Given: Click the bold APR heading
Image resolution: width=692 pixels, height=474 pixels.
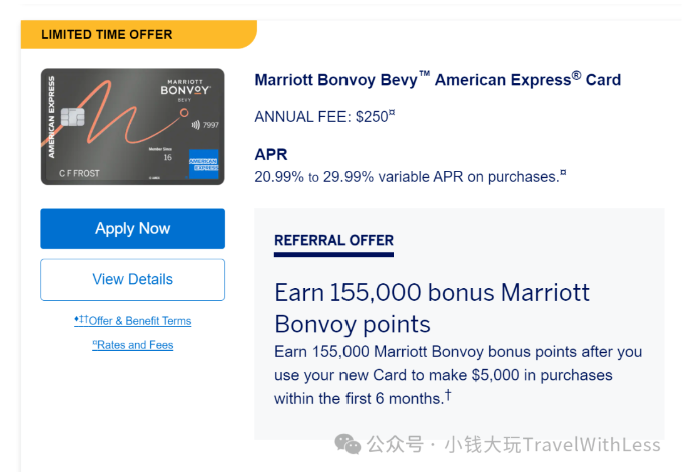Looking at the screenshot, I should 271,155.
